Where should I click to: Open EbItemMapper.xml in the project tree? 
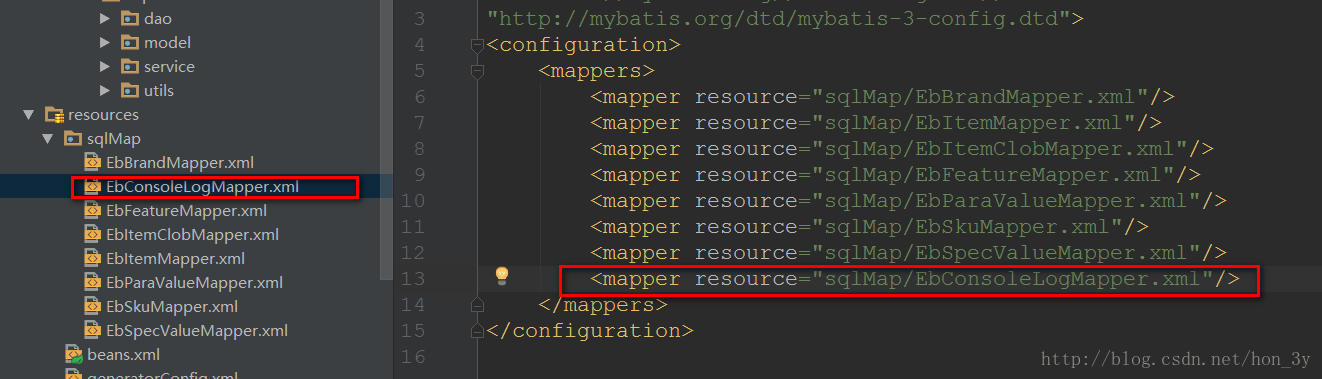point(175,258)
